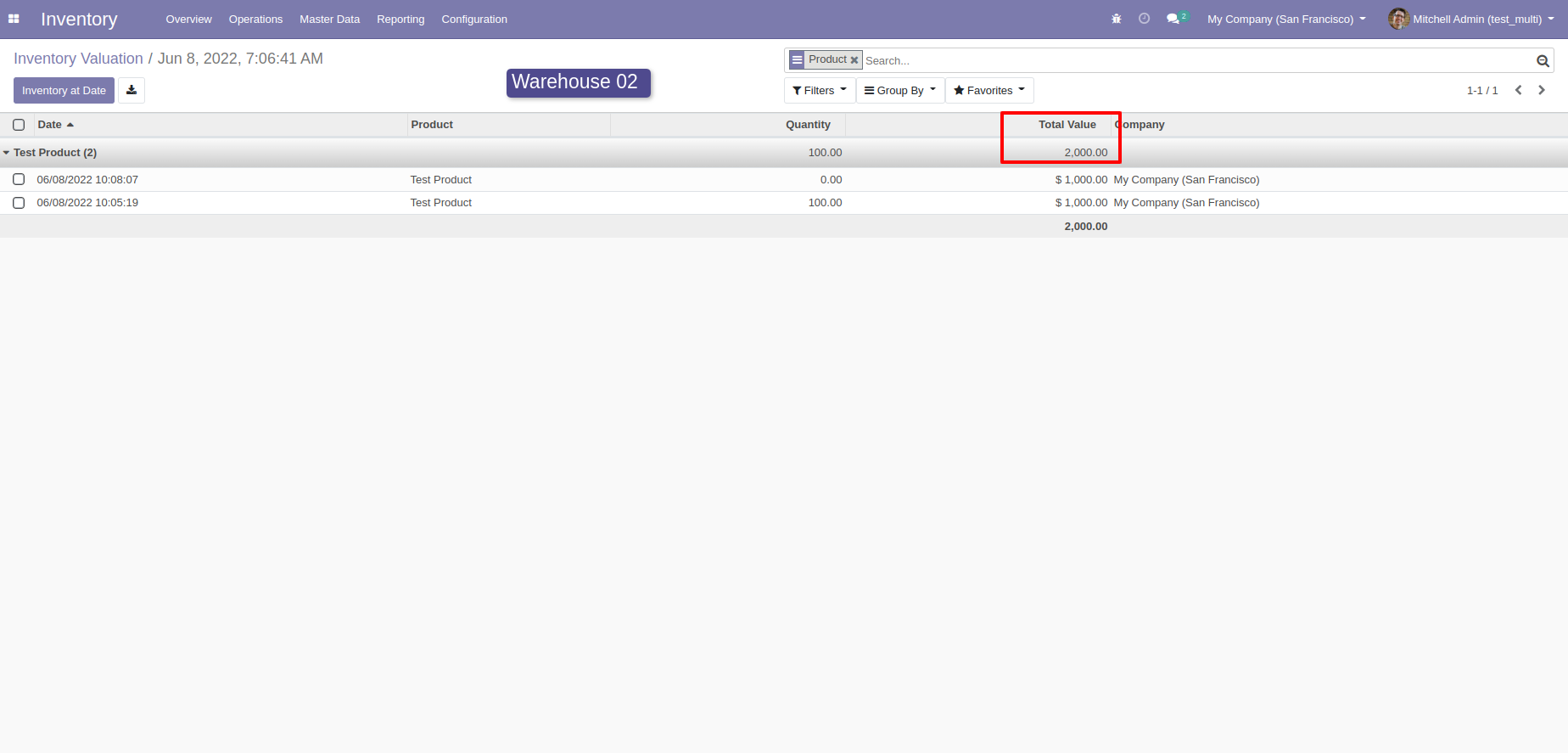This screenshot has height=753, width=1568.
Task: Open the Operations menu
Action: coord(255,19)
